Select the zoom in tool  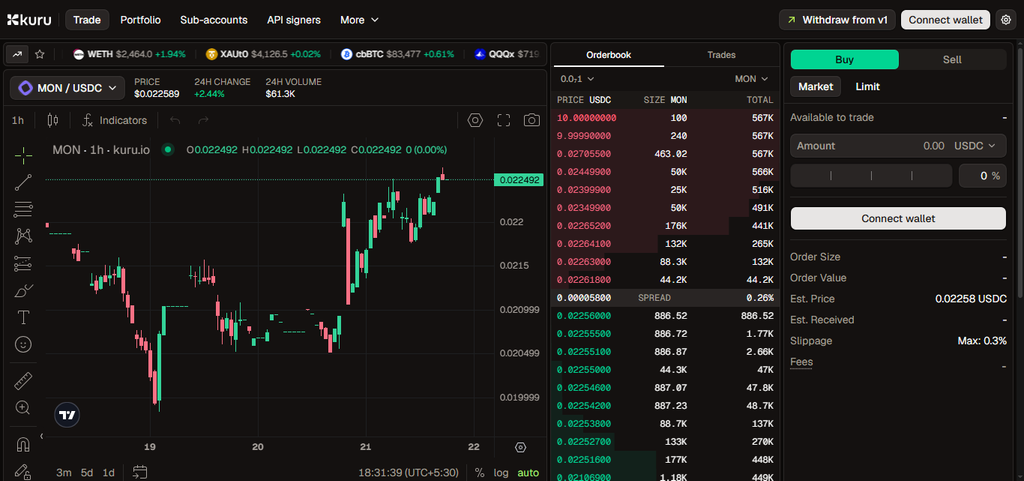click(x=24, y=408)
